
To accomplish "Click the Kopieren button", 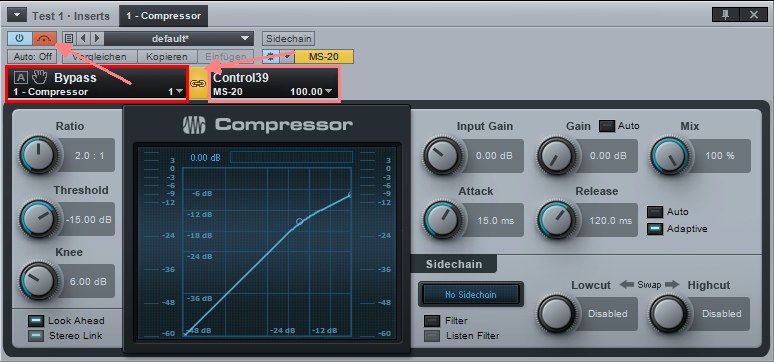I will (167, 56).
